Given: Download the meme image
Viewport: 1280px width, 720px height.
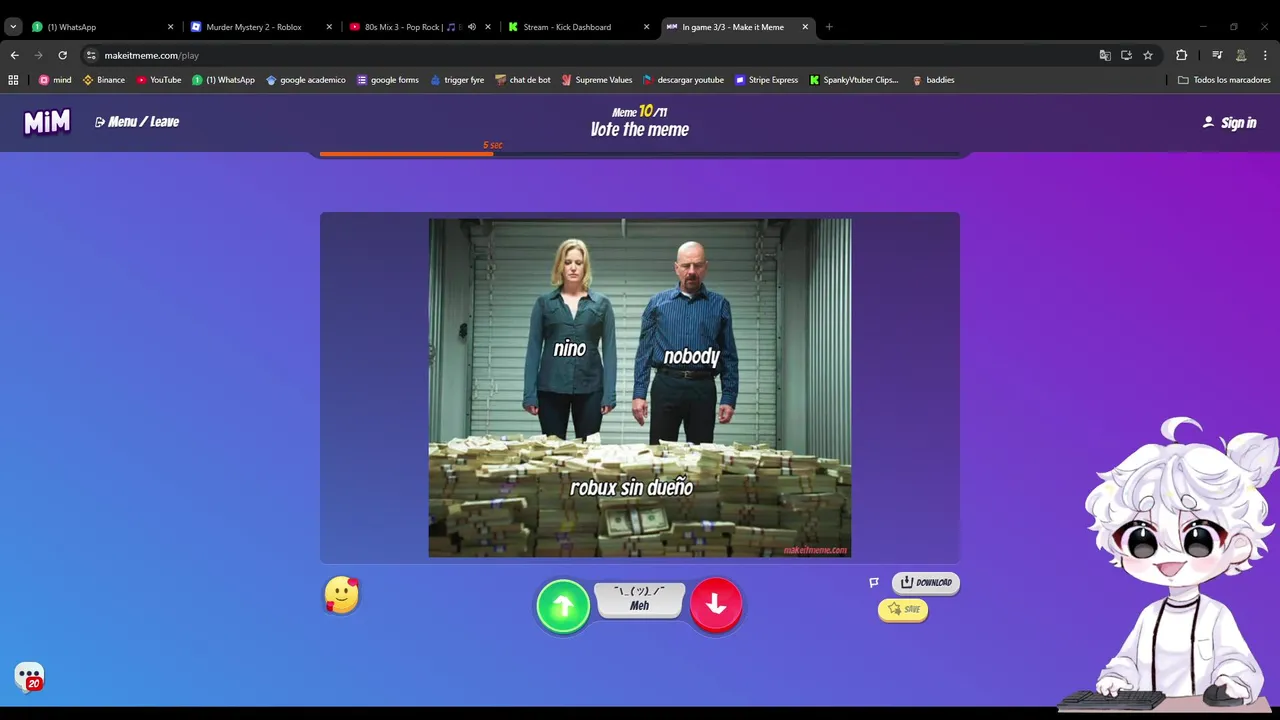Looking at the screenshot, I should (926, 583).
